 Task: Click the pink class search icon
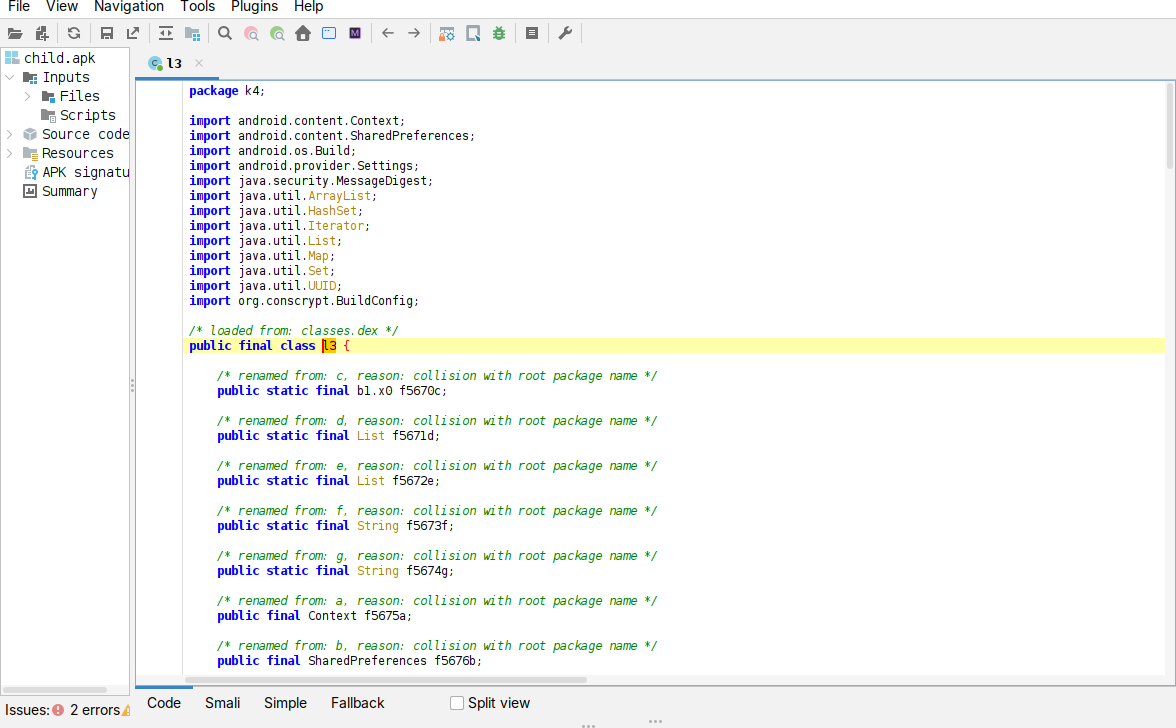click(251, 33)
